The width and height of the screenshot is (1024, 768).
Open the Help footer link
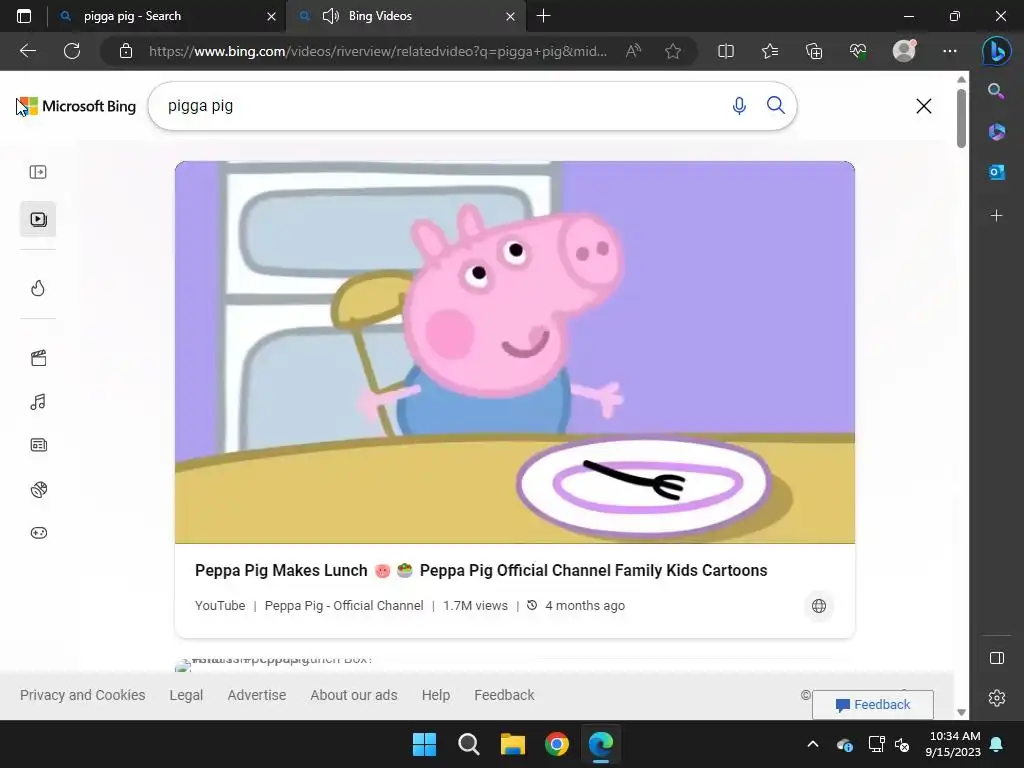[x=436, y=695]
